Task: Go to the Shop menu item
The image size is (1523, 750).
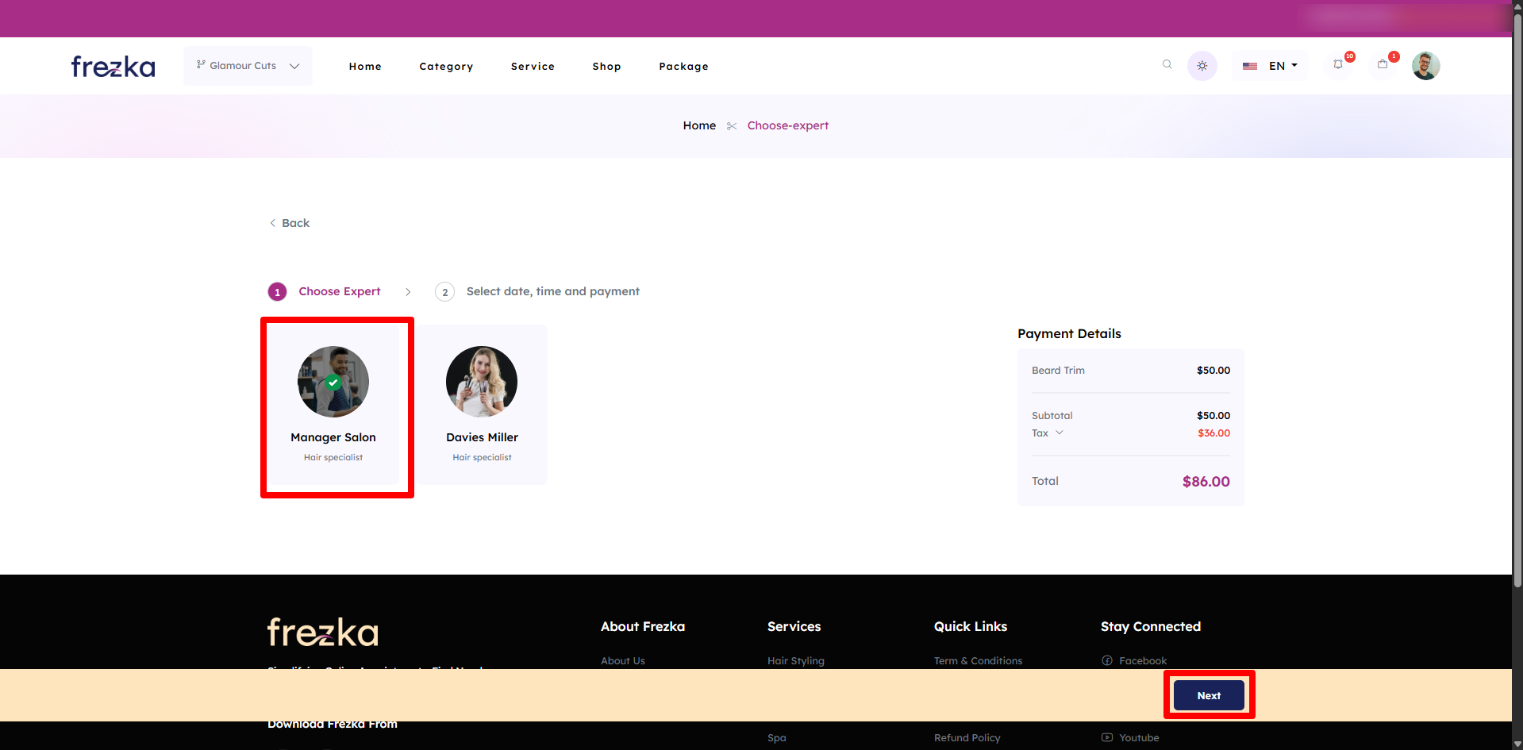Action: pos(606,67)
